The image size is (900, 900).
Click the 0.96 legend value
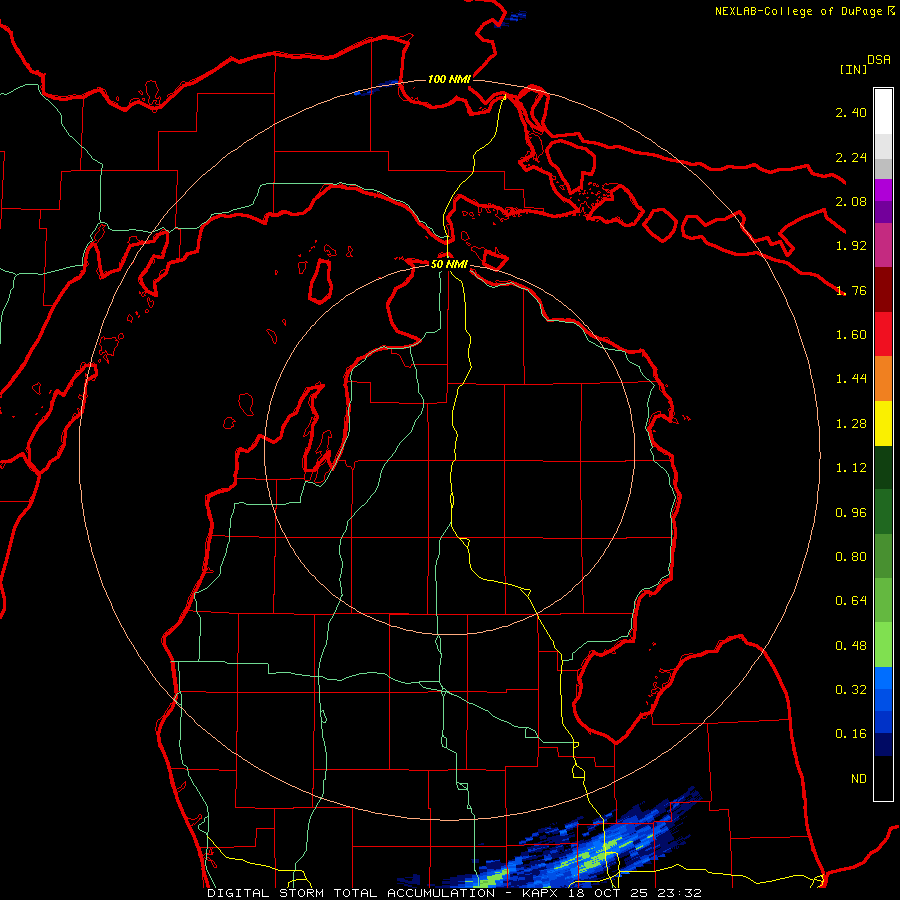point(851,513)
